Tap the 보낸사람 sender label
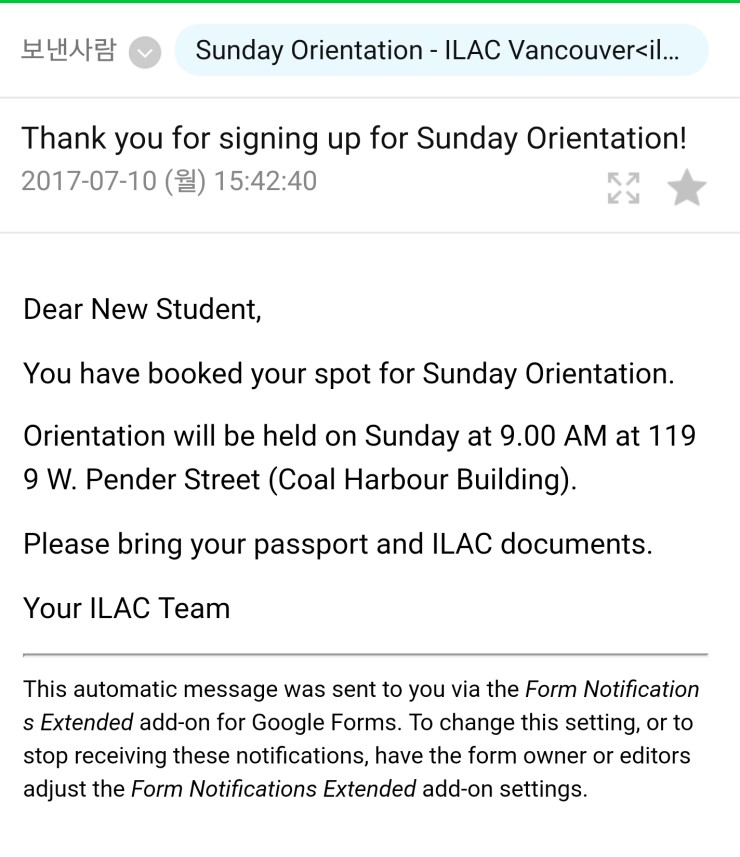This screenshot has width=740, height=857. (x=68, y=50)
